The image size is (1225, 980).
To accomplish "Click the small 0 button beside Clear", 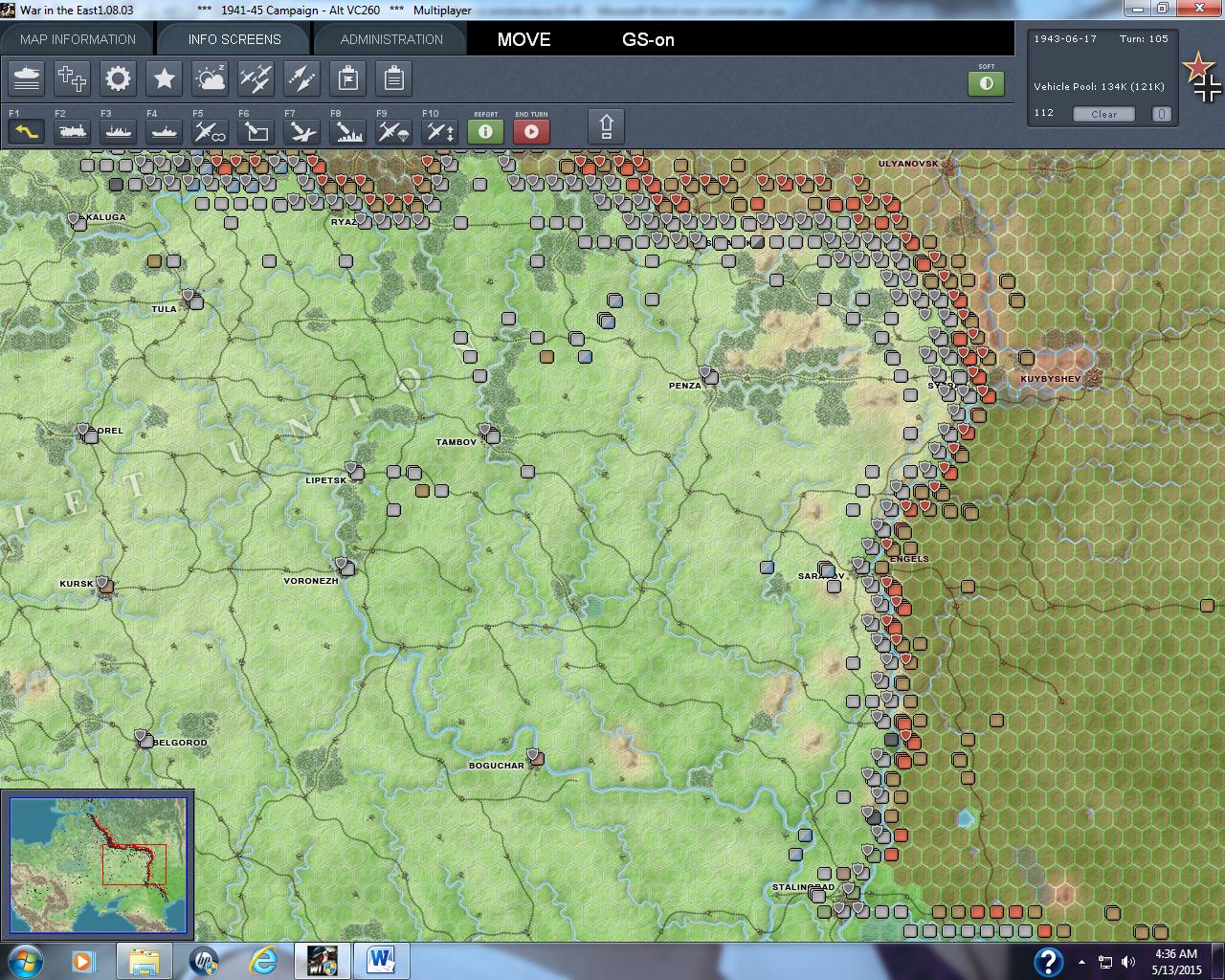I will [x=1161, y=114].
